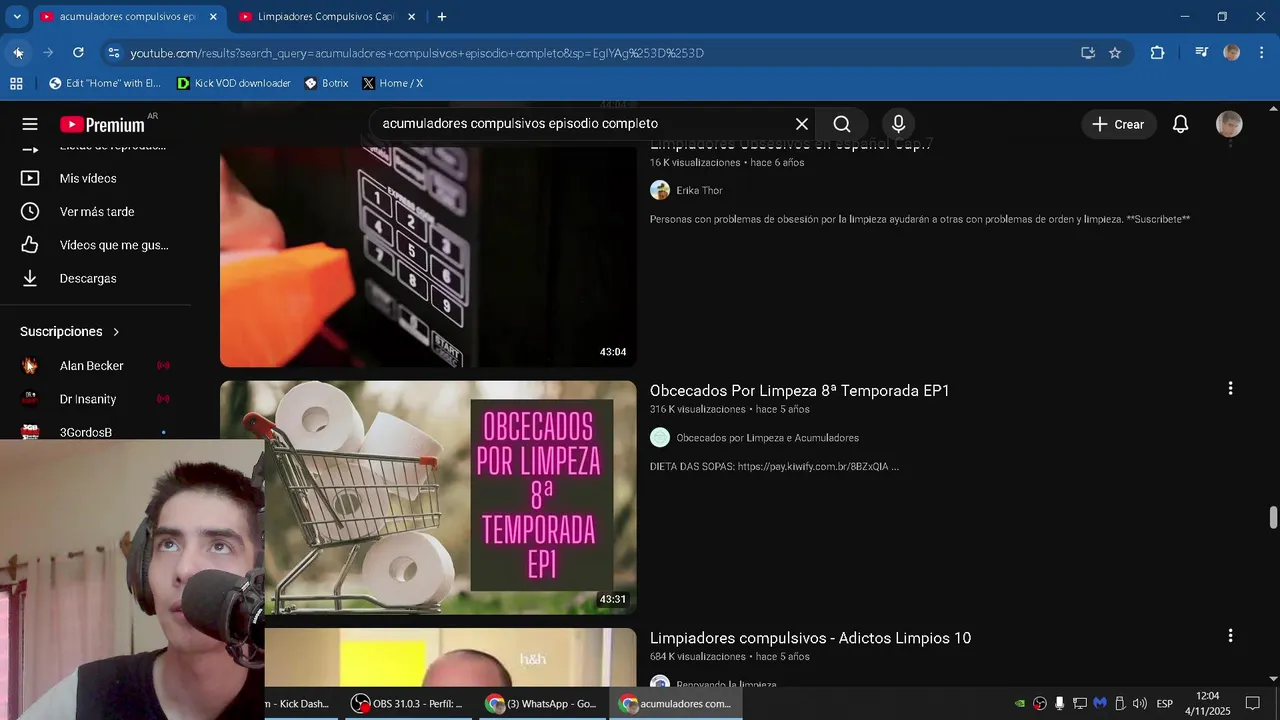
Task: Select acumuladores compulsivos browser tab
Action: coord(126,17)
